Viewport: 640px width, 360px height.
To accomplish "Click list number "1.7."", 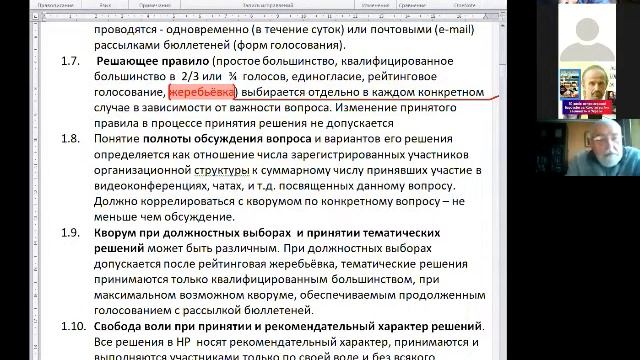I will click(70, 61).
